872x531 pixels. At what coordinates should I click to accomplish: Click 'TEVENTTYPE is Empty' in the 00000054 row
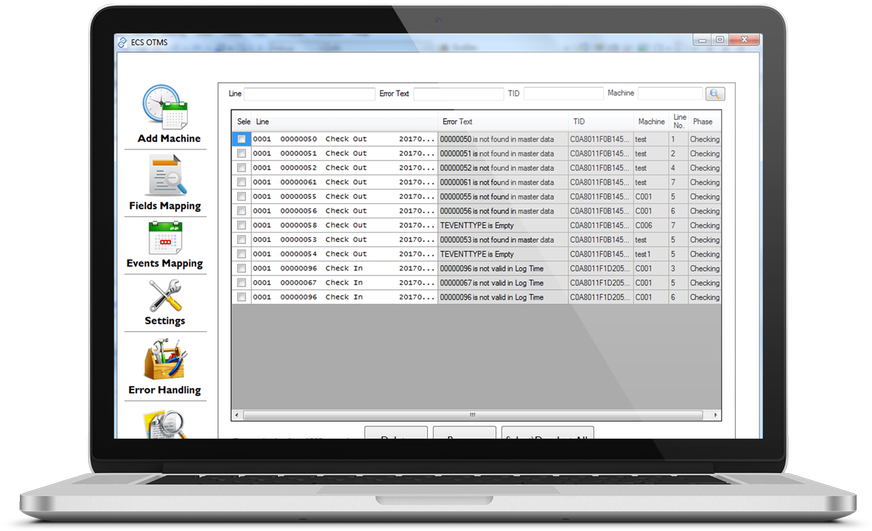(477, 254)
